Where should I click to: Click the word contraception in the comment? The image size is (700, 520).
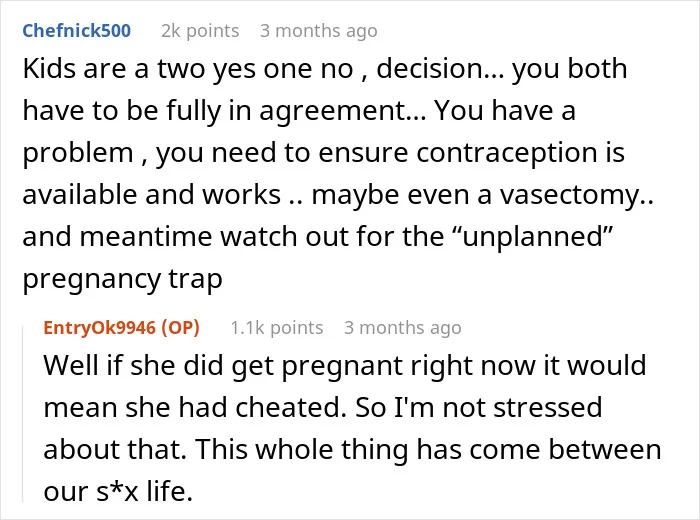[x=507, y=153]
